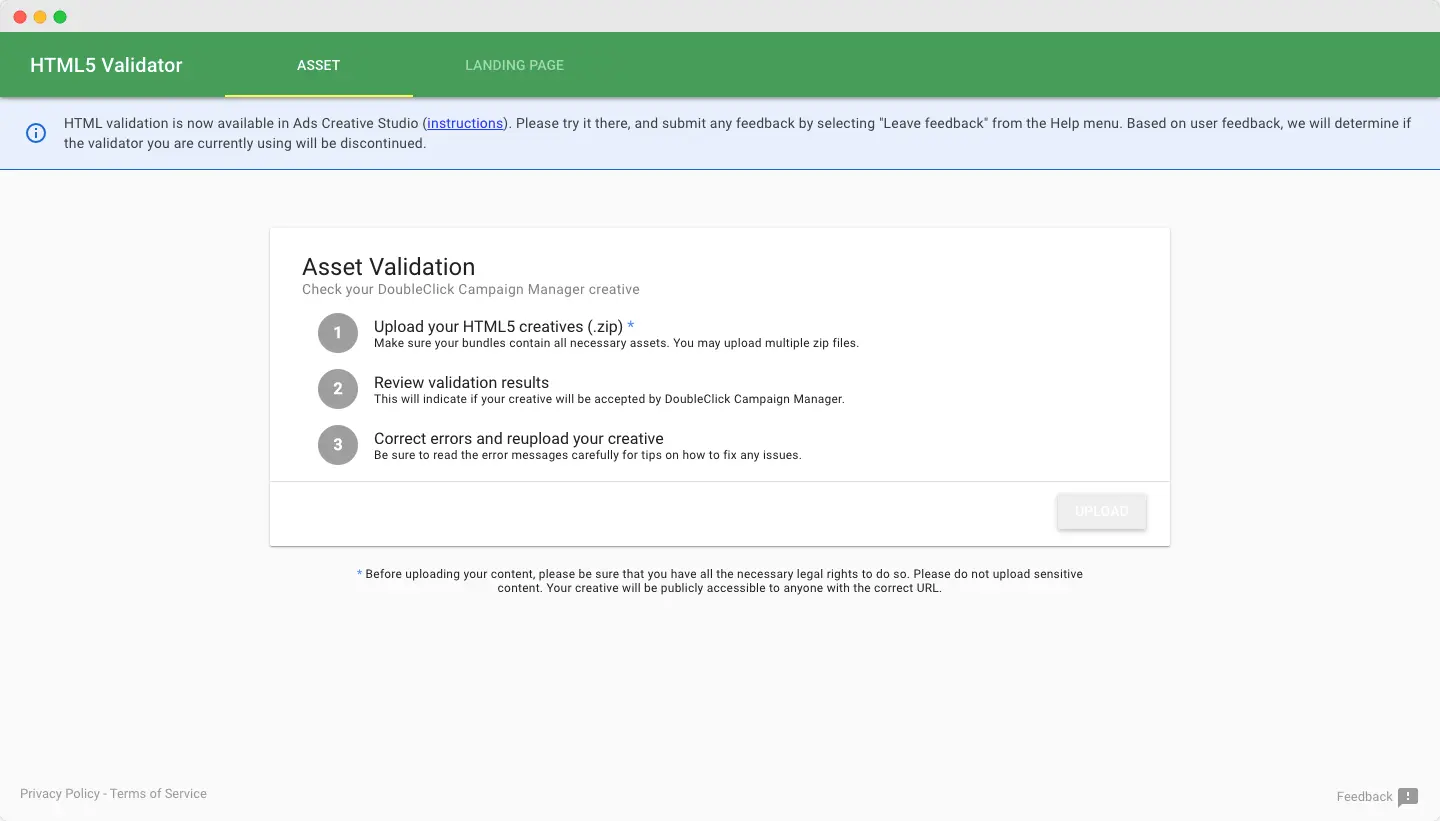Select step circle 3 for correcting errors
This screenshot has width=1440, height=821.
pyautogui.click(x=337, y=444)
